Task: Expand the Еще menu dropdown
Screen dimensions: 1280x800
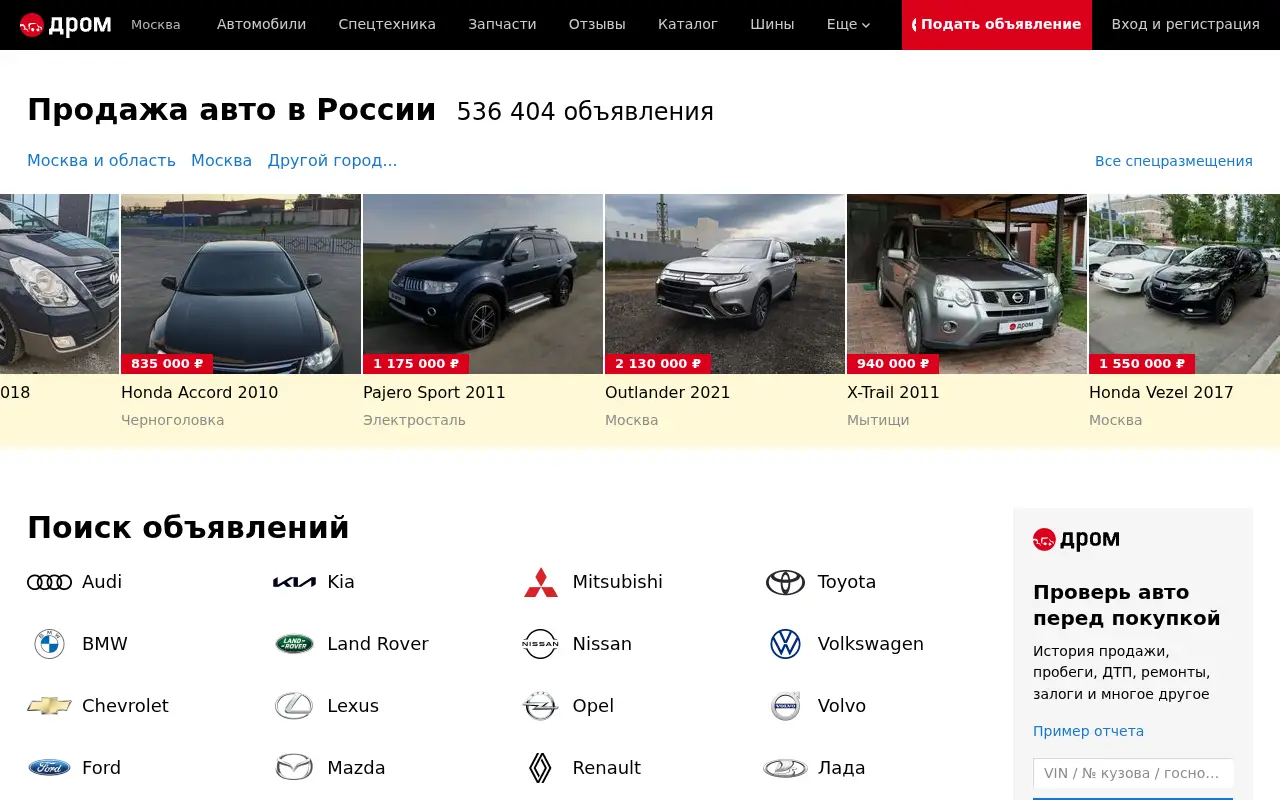Action: pos(848,24)
